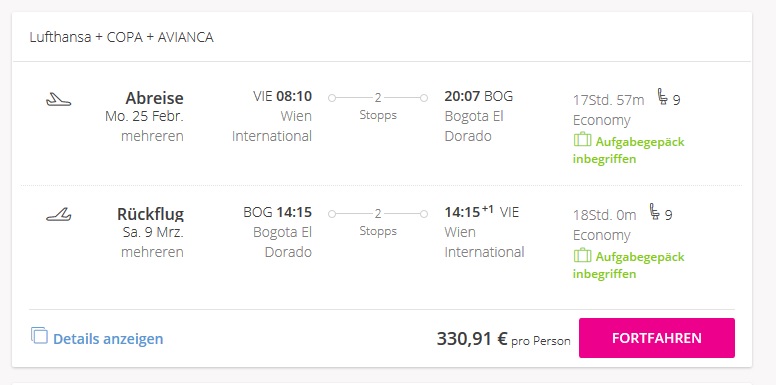The image size is (776, 385).
Task: Click the return flight landing airplane icon
Action: pos(58,214)
